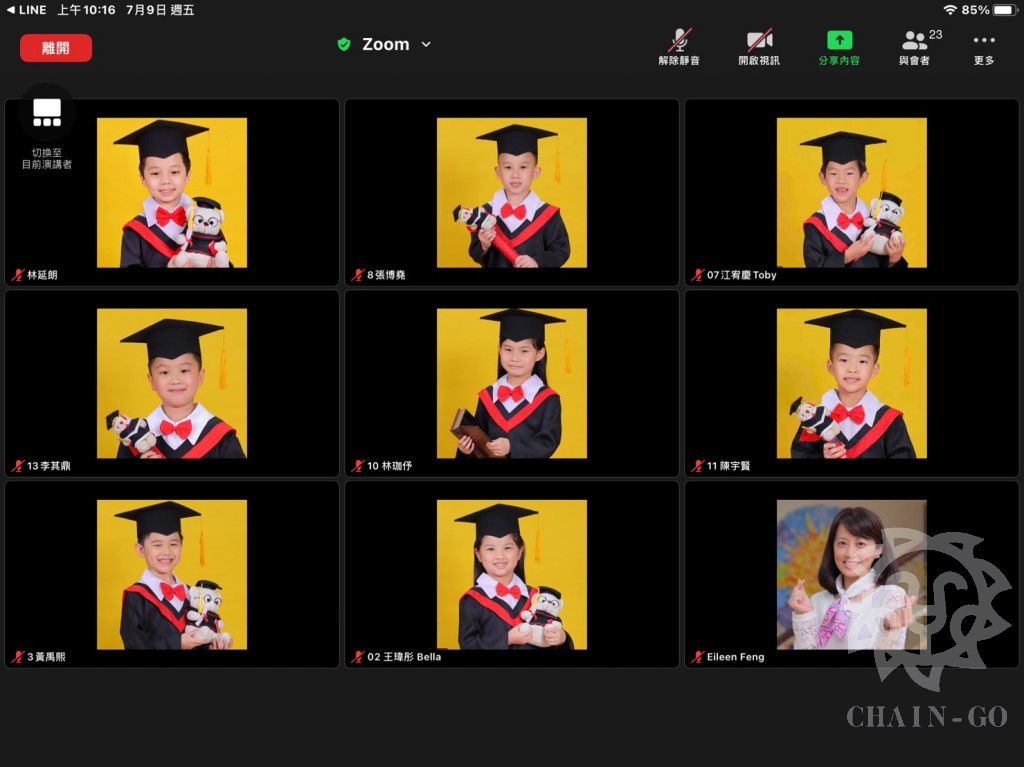The height and width of the screenshot is (767, 1024).
Task: Select 8張博堯's video tile photo
Action: coord(512,193)
